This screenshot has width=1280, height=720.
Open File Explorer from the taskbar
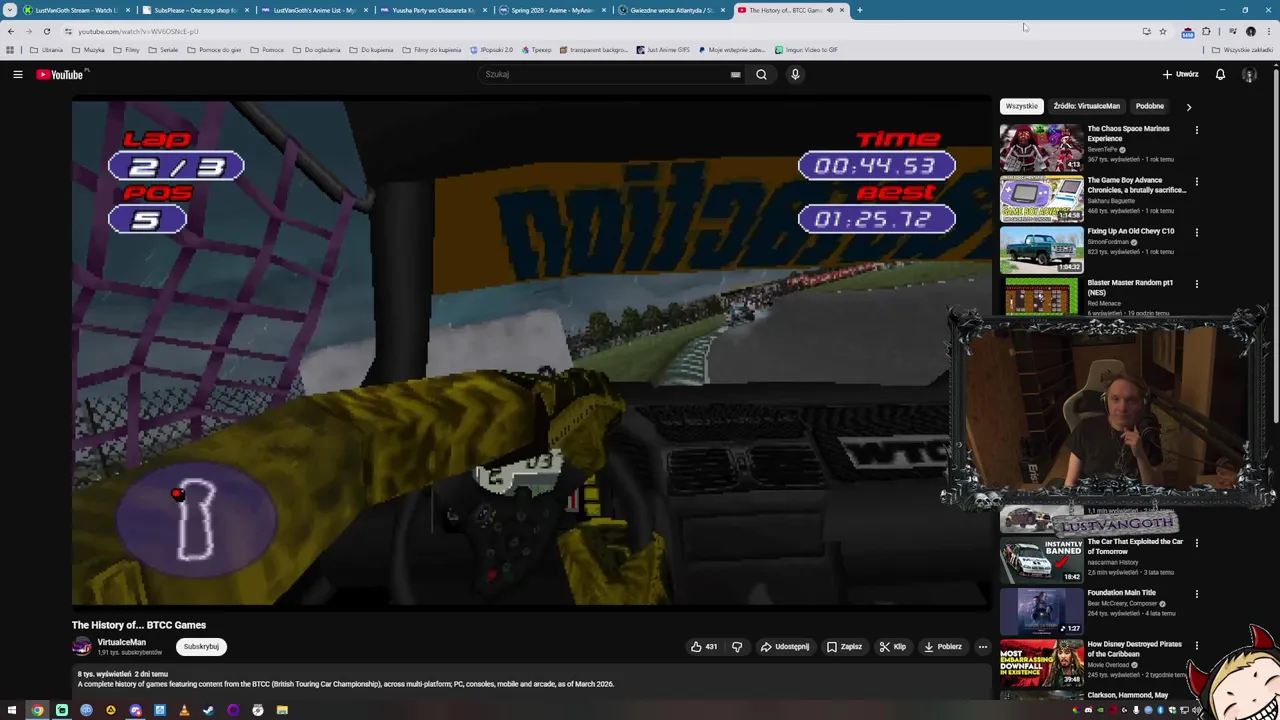[282, 710]
